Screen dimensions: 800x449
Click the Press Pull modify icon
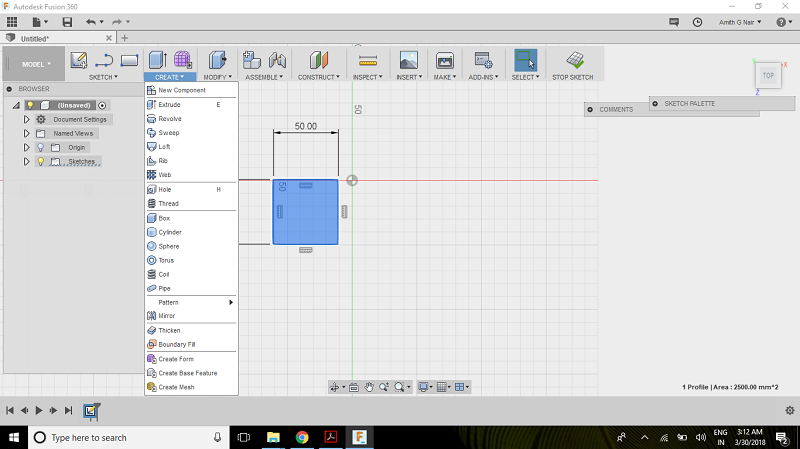pos(217,60)
